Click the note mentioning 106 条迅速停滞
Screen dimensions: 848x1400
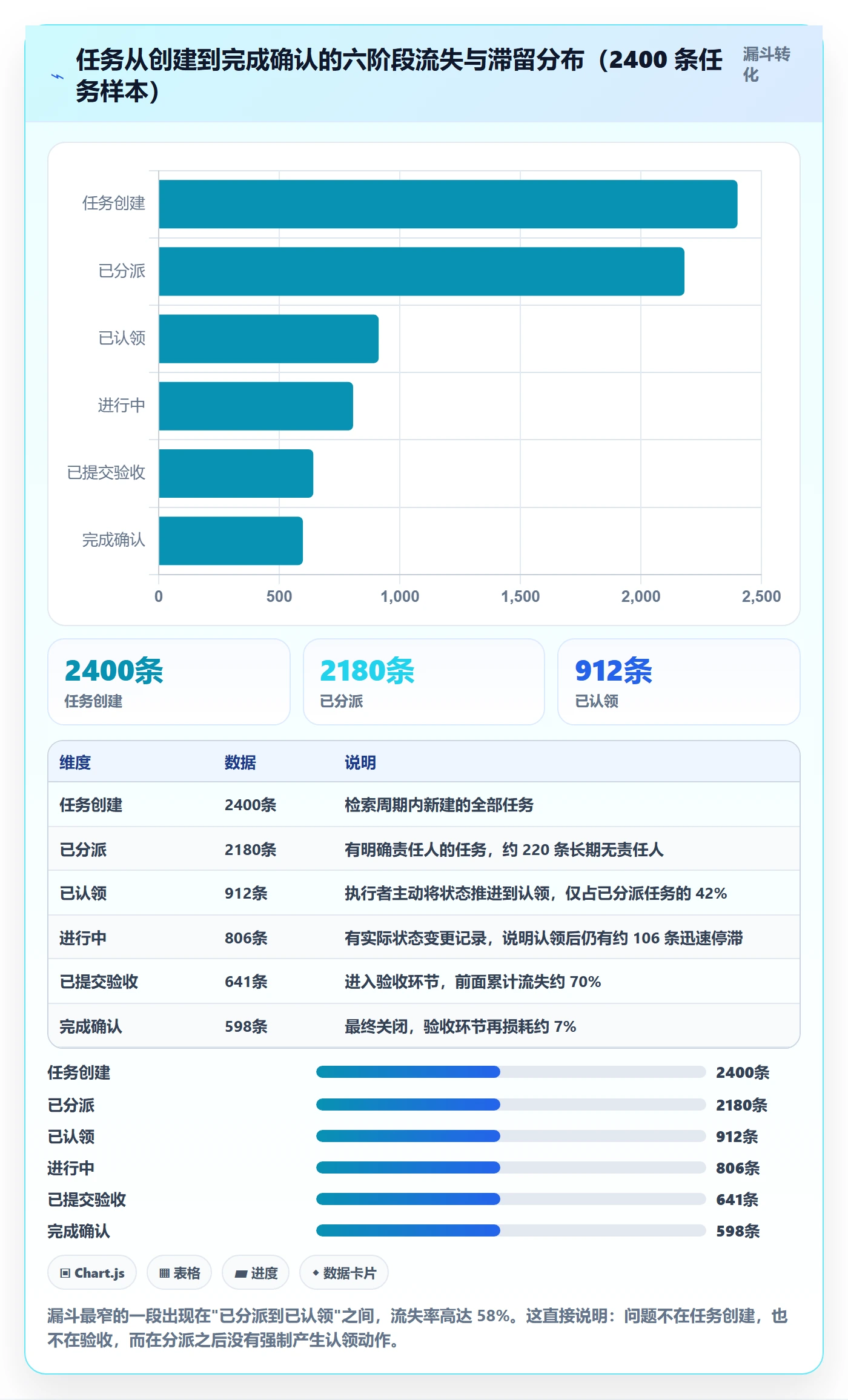click(543, 938)
